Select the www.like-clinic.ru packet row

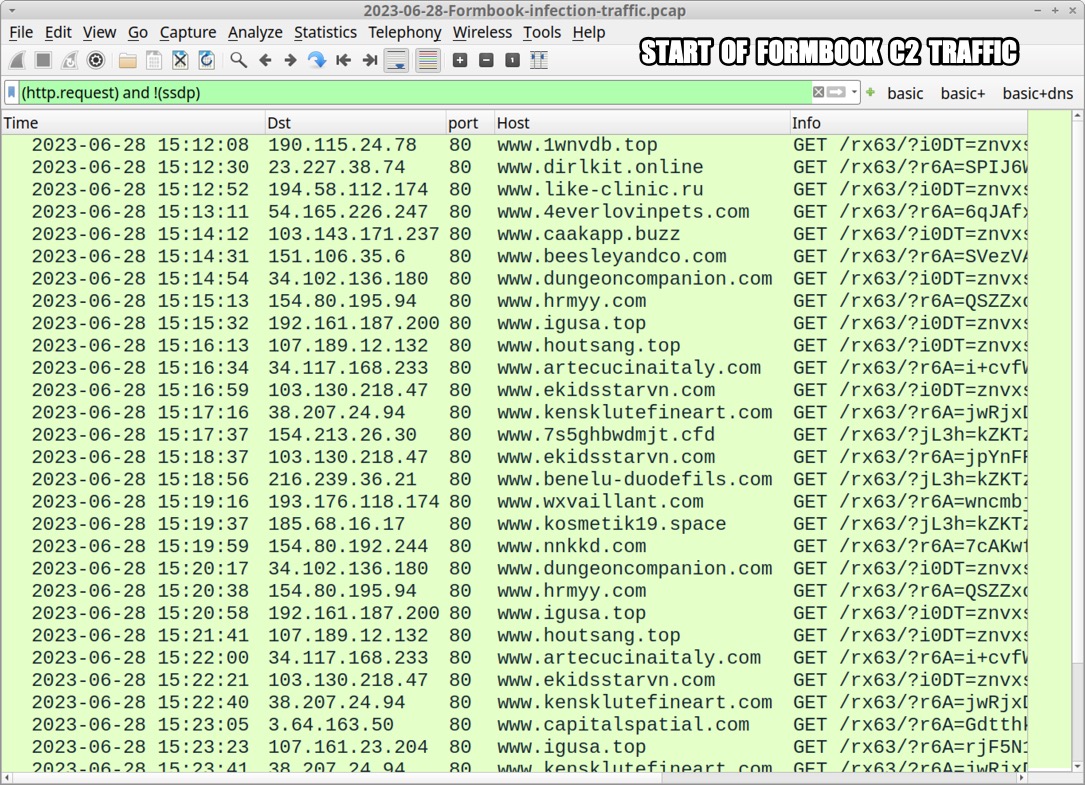[514, 189]
